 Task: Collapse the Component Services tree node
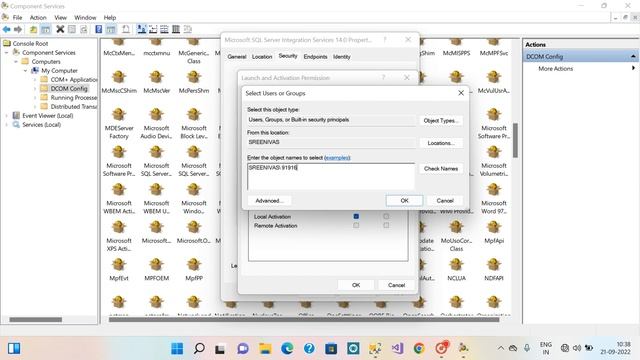tap(7, 53)
